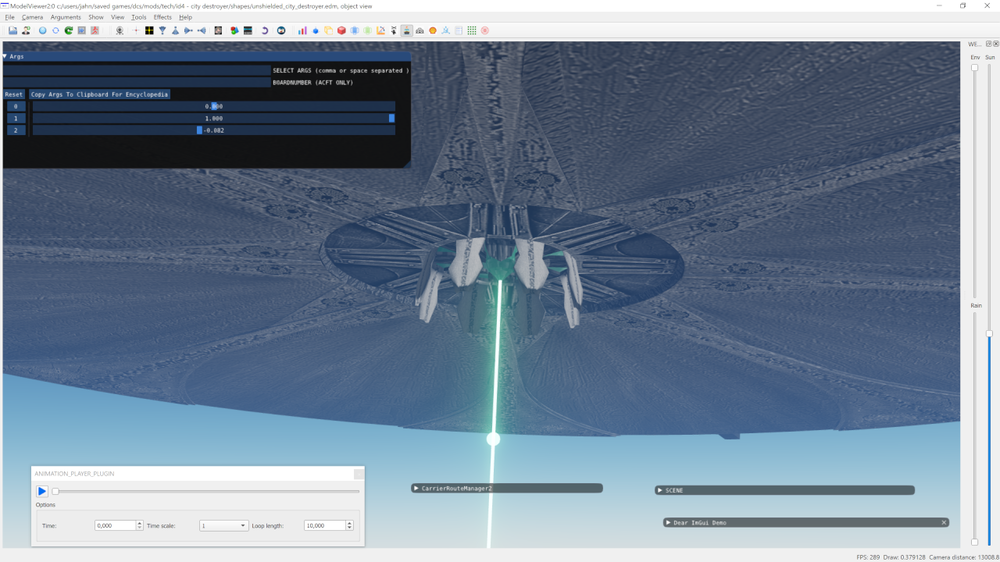Open the File menu
Image resolution: width=1000 pixels, height=562 pixels.
[10, 17]
